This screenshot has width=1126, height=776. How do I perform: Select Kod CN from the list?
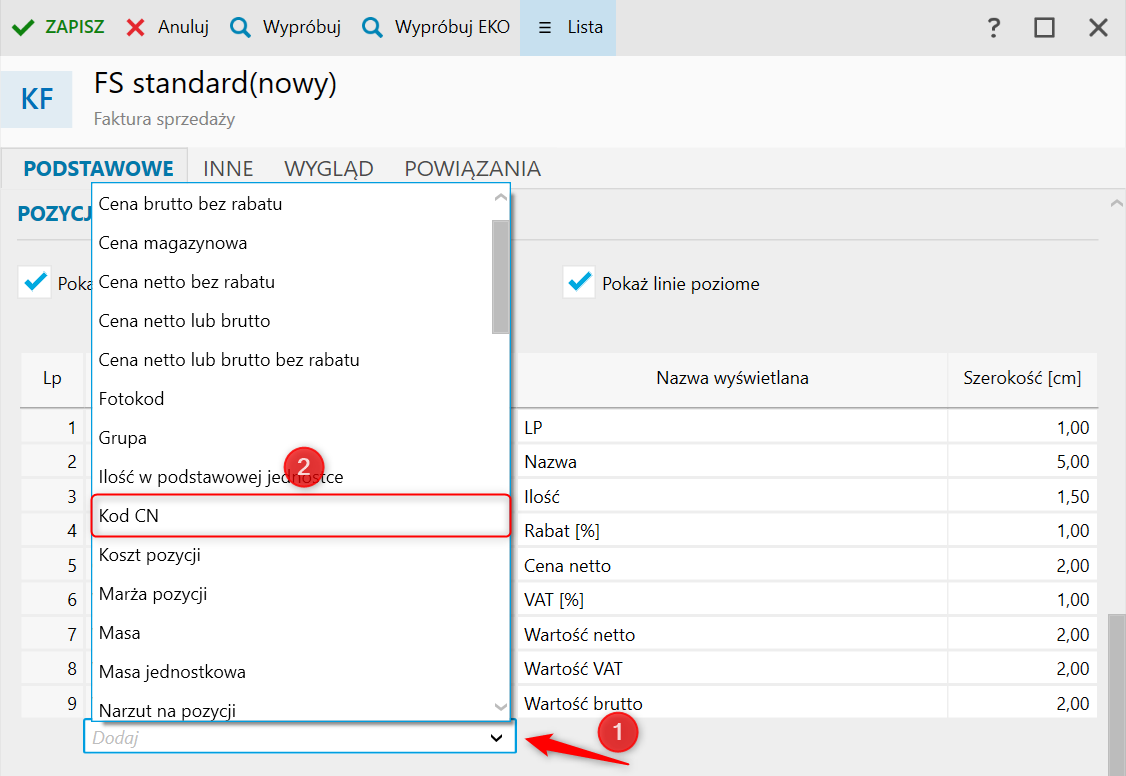pyautogui.click(x=301, y=515)
